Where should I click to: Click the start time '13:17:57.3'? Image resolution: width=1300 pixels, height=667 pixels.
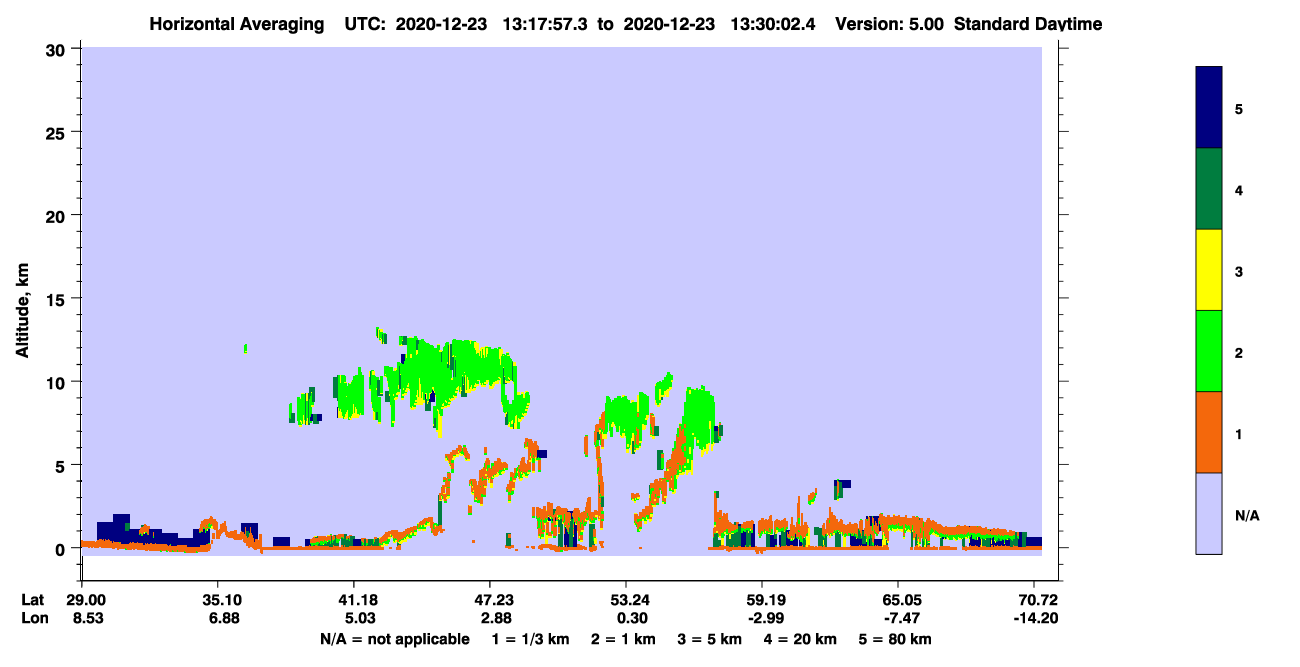(547, 24)
